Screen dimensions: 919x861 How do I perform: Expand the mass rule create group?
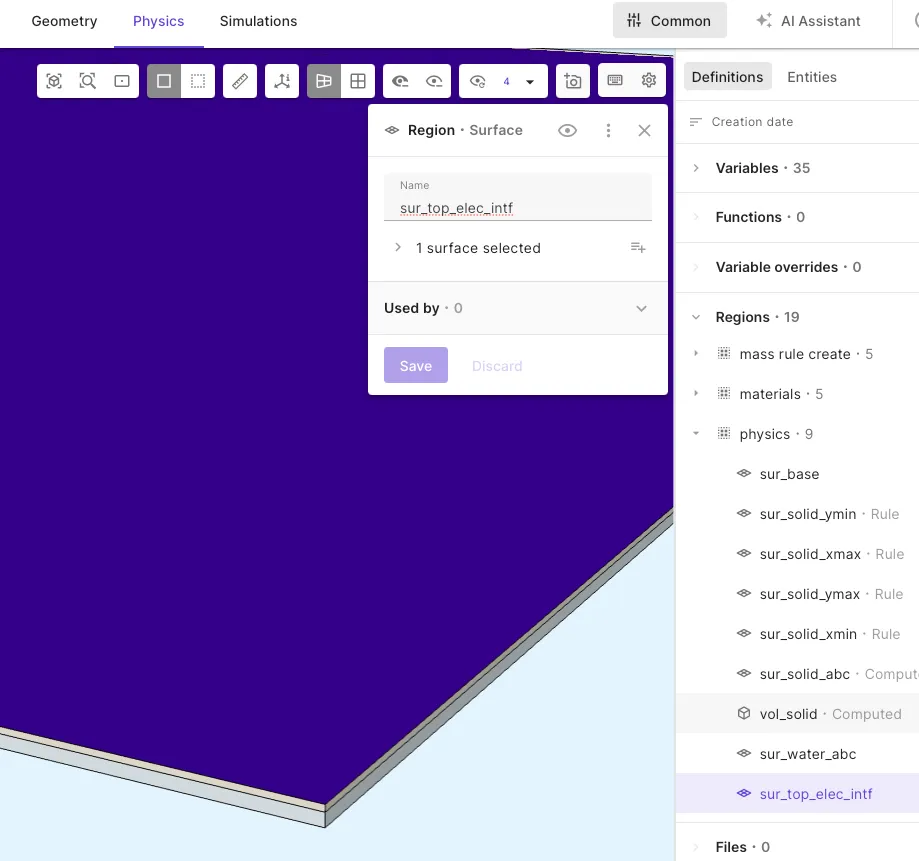pos(696,353)
